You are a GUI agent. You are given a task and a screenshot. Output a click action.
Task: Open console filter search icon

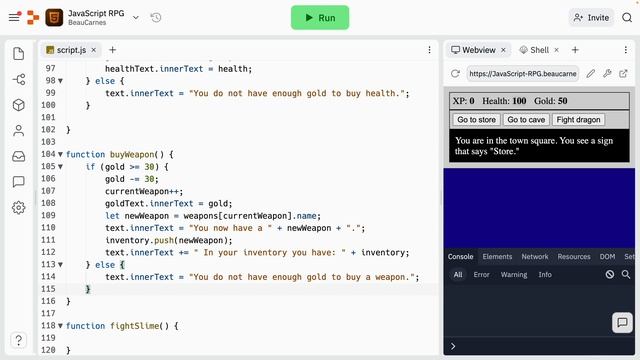pyautogui.click(x=626, y=274)
